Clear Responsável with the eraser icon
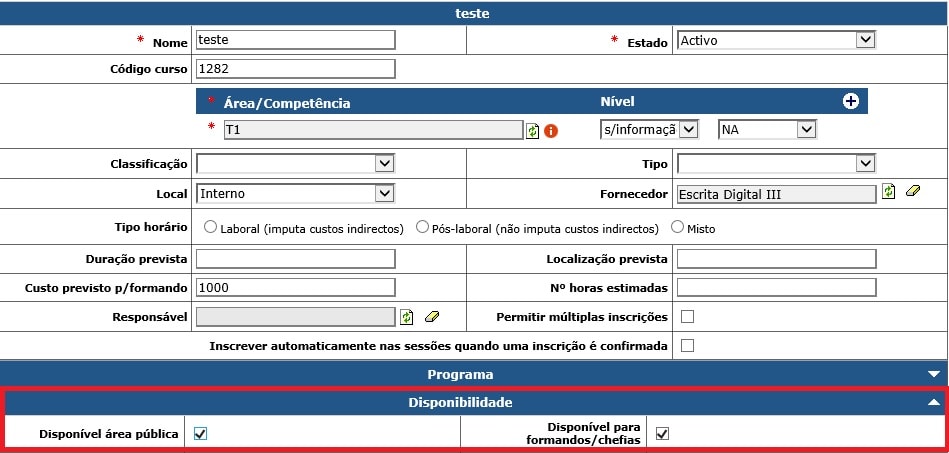Screen dimensions: 949x453 [432, 316]
